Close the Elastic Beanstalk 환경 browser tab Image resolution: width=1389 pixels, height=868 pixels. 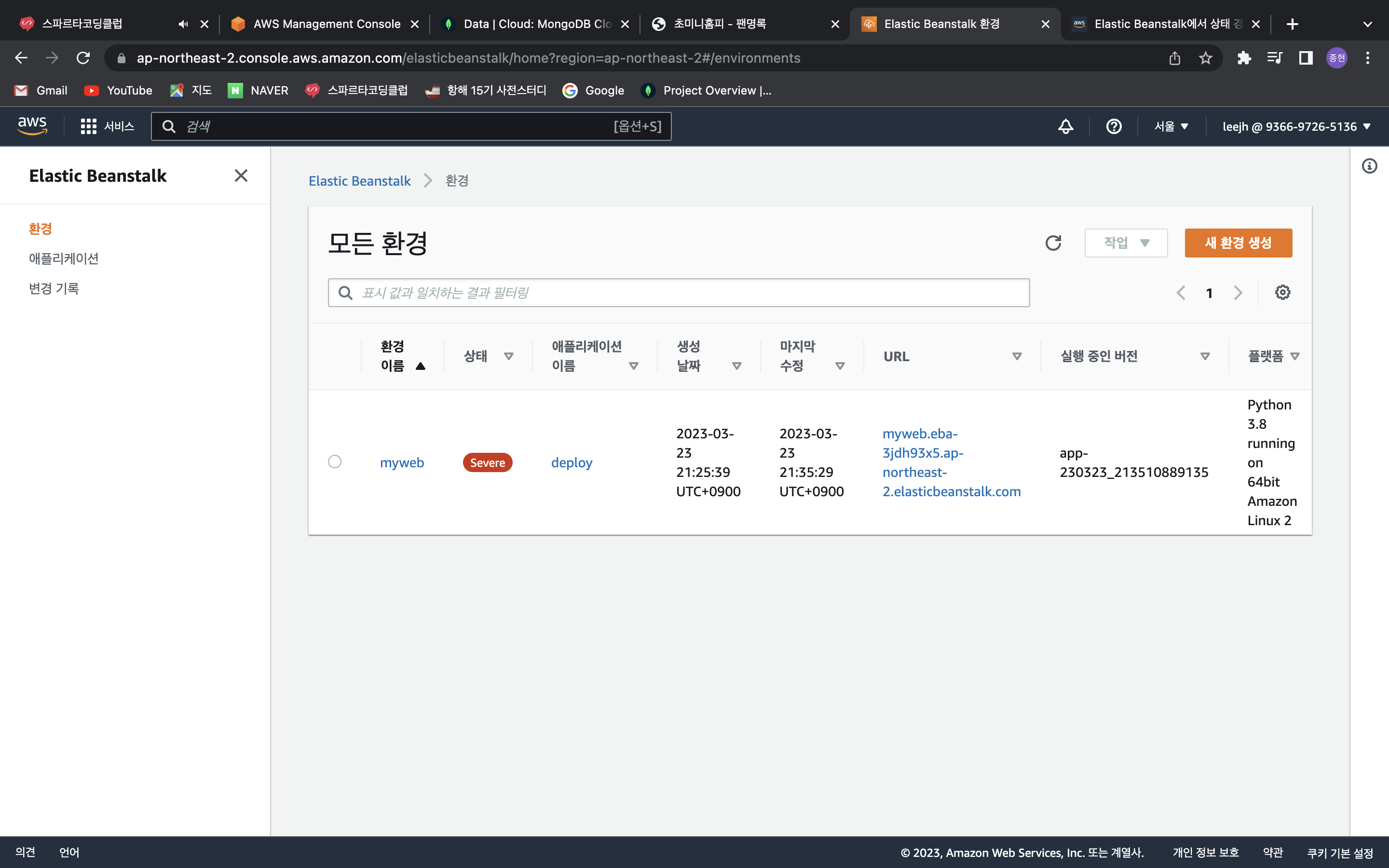click(x=1045, y=24)
